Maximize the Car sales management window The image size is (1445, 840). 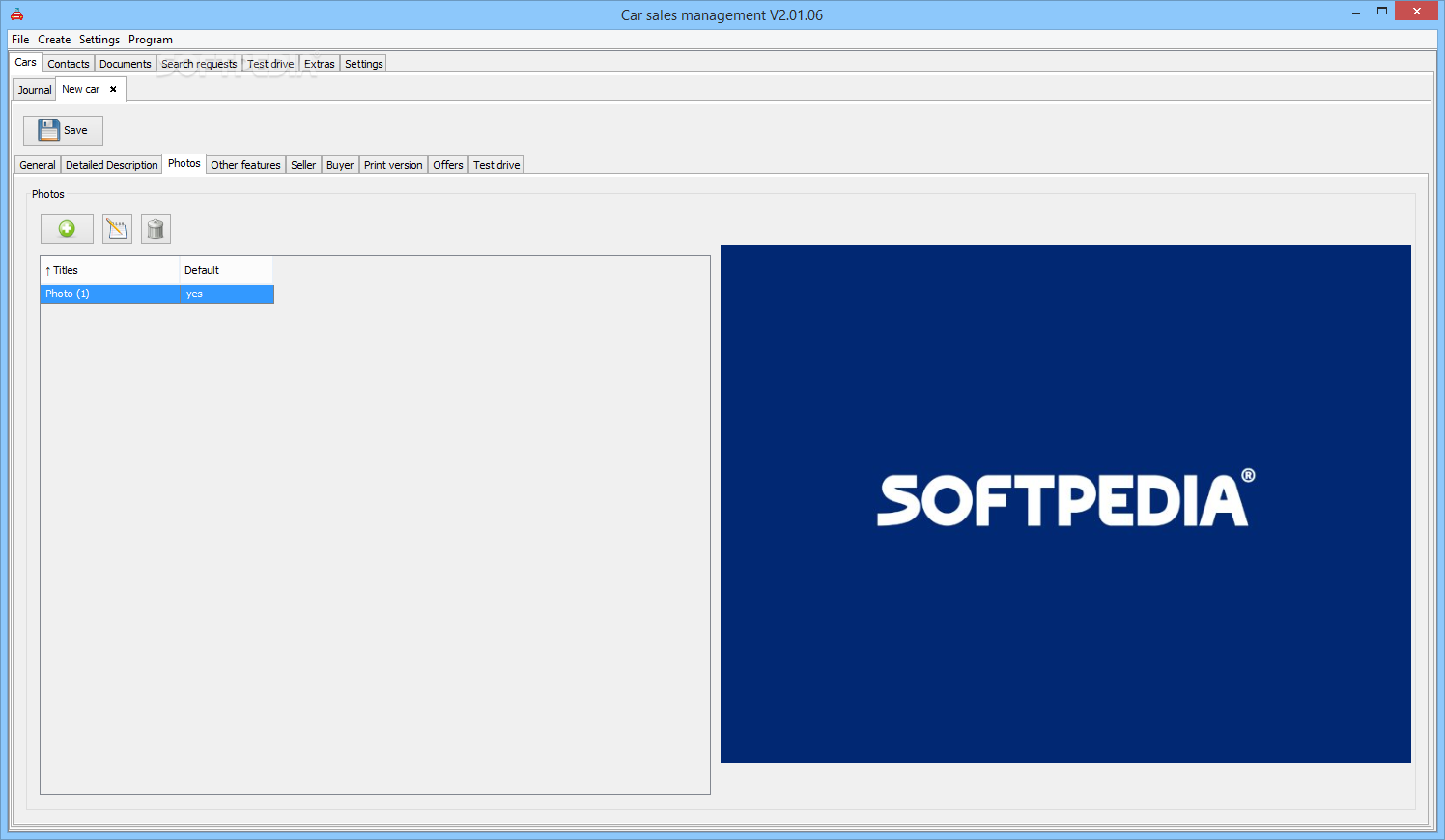(1382, 12)
